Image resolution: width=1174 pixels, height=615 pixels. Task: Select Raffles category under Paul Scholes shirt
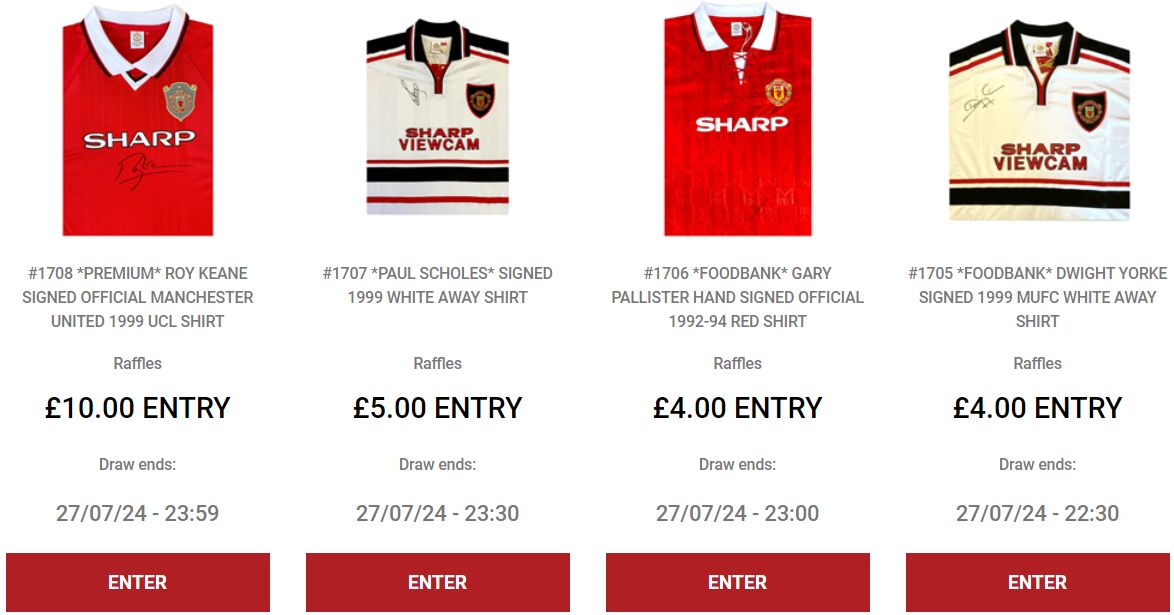pos(438,363)
